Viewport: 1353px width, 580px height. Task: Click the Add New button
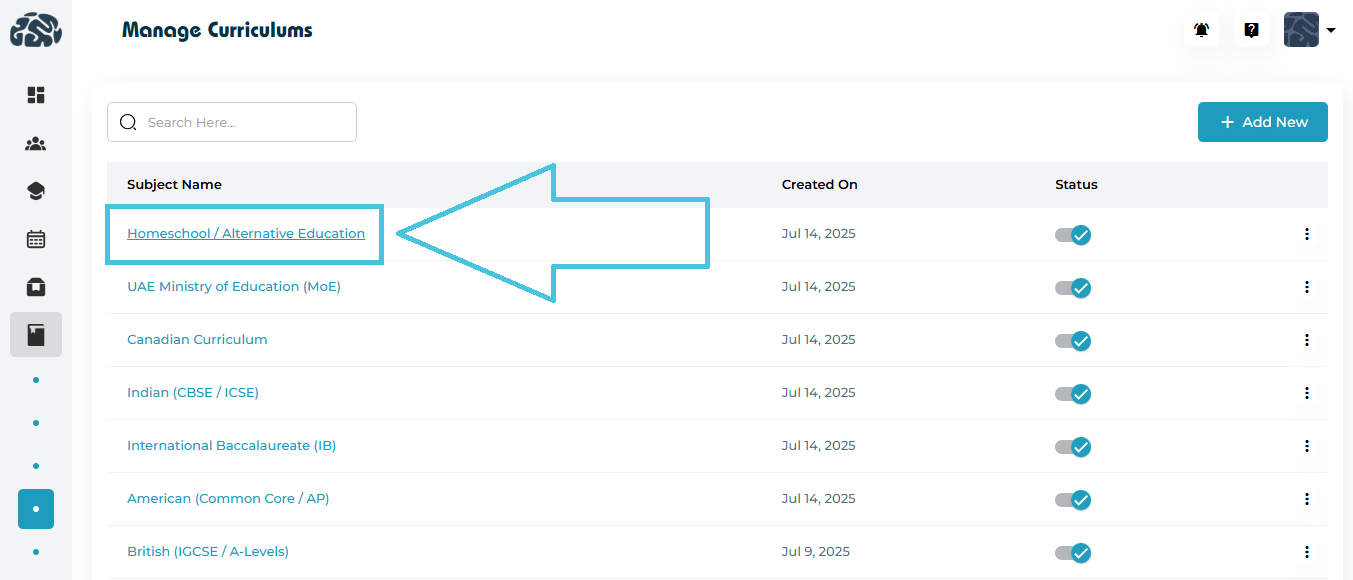1262,122
